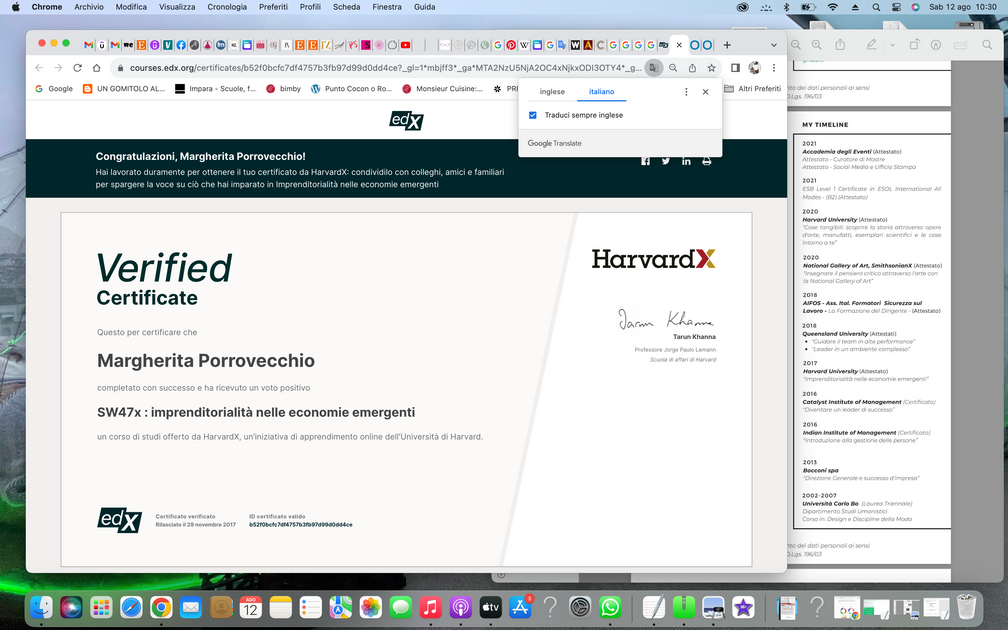Zoom in in the Preview window
The height and width of the screenshot is (630, 1008).
coord(816,45)
